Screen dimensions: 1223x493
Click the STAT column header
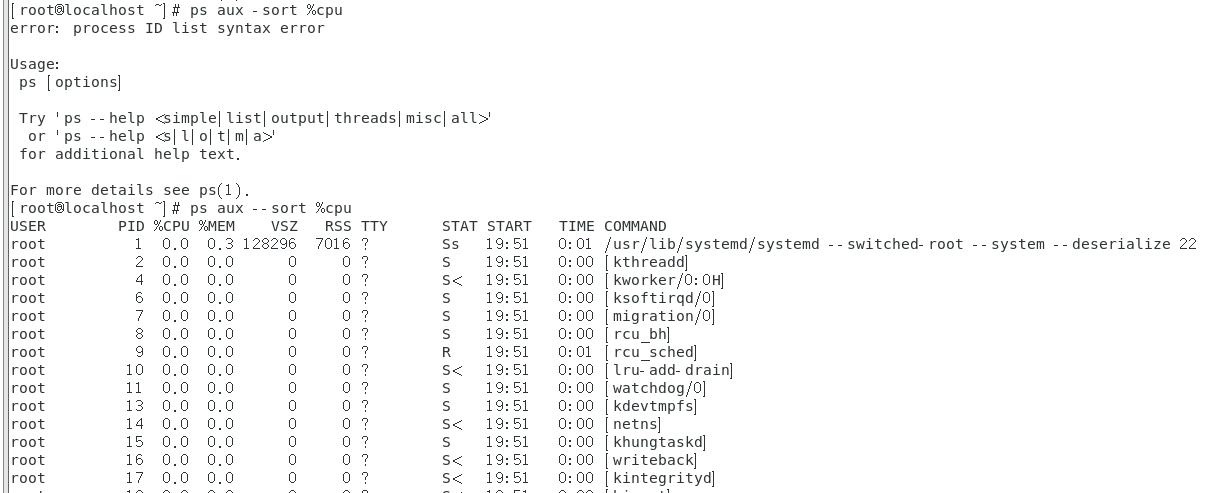(x=459, y=226)
